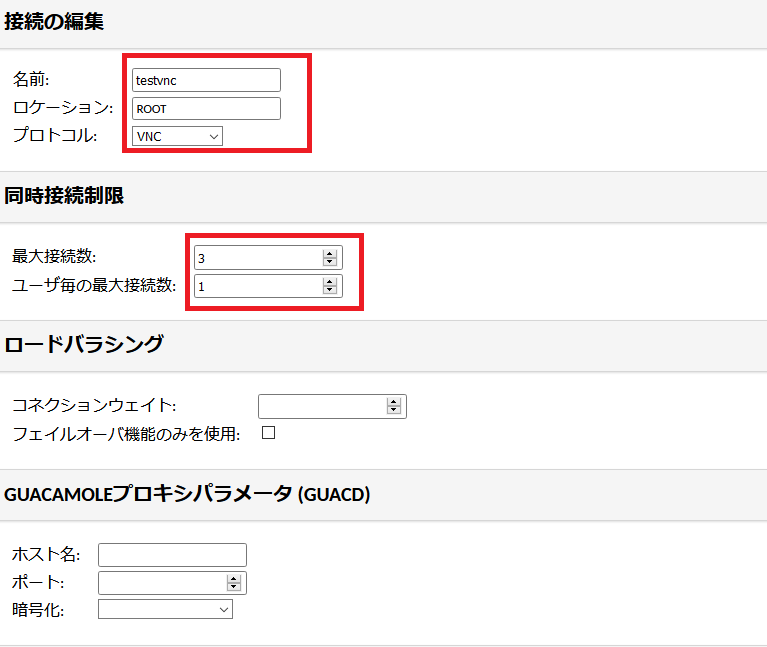Lower コネクションウェイト using the down arrow
Screen dimensions: 767x647
pyautogui.click(x=394, y=410)
